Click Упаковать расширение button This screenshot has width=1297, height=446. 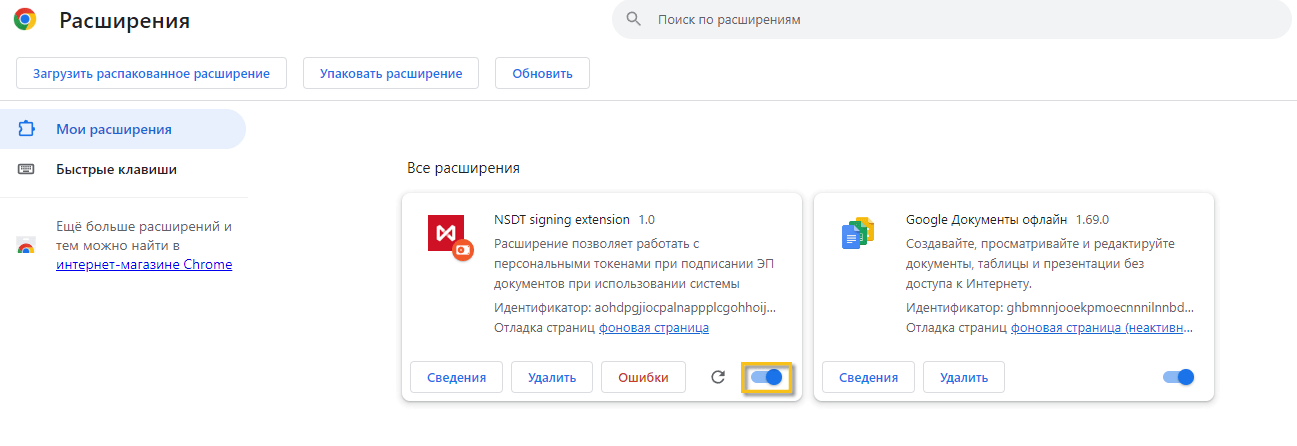tap(391, 73)
